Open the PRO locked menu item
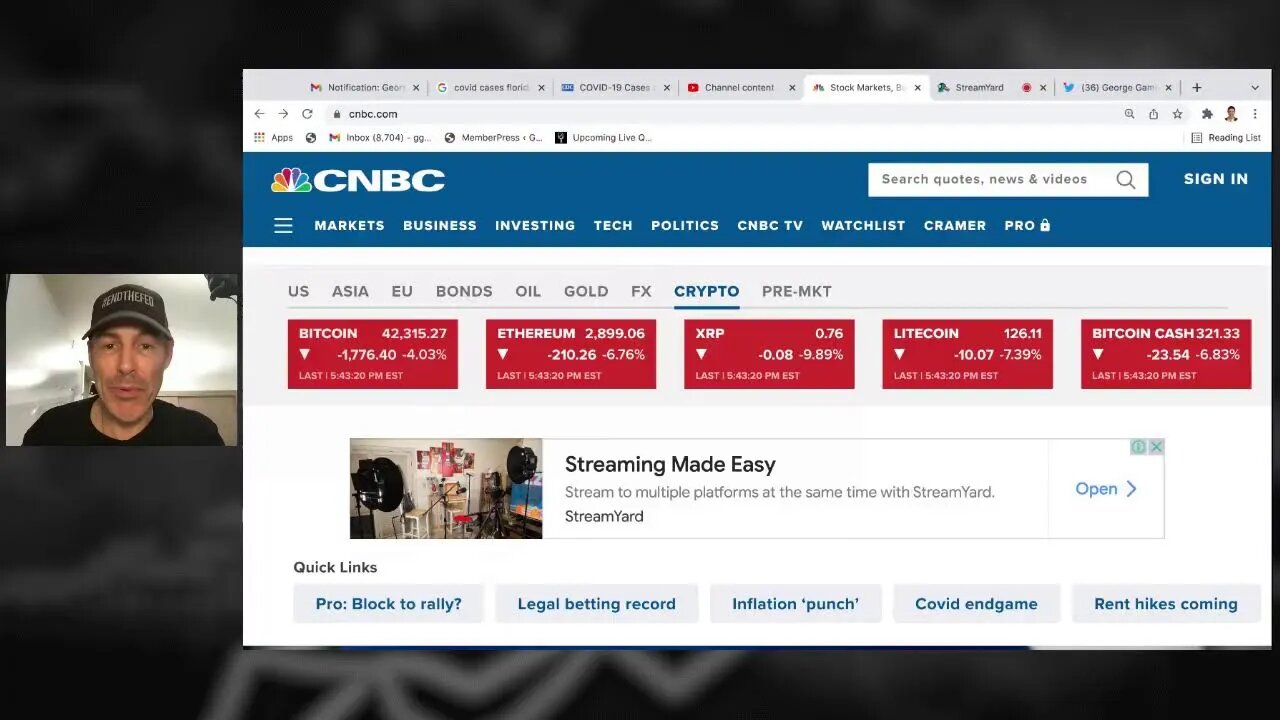 click(x=1027, y=226)
